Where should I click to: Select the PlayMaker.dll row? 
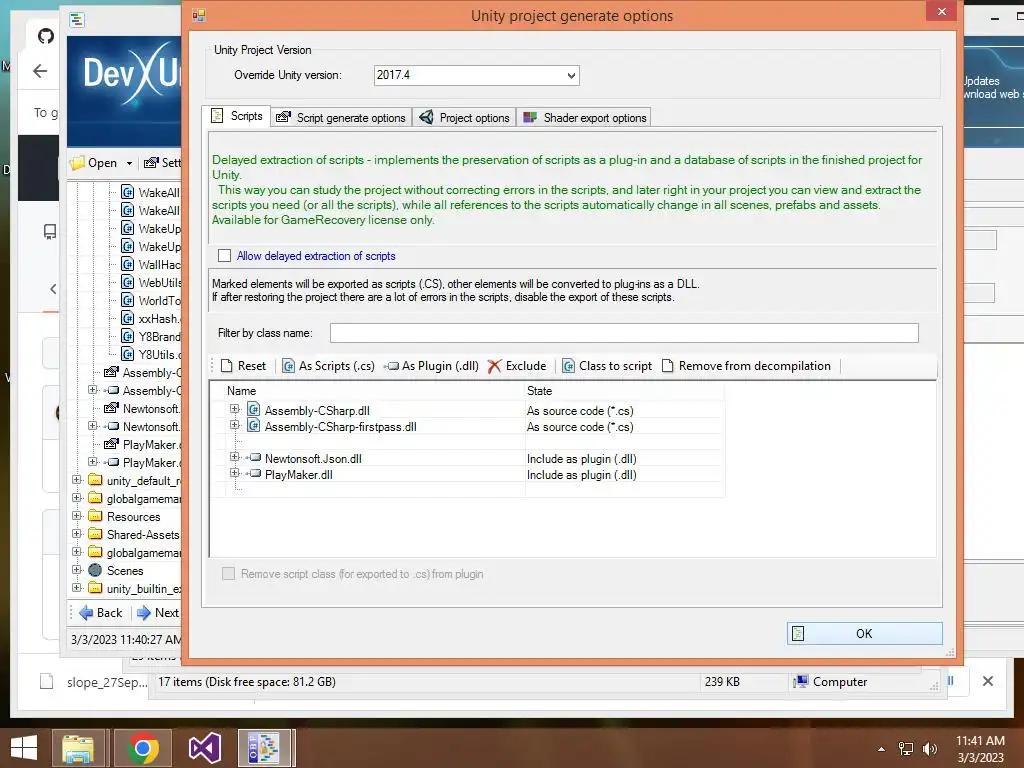298,475
